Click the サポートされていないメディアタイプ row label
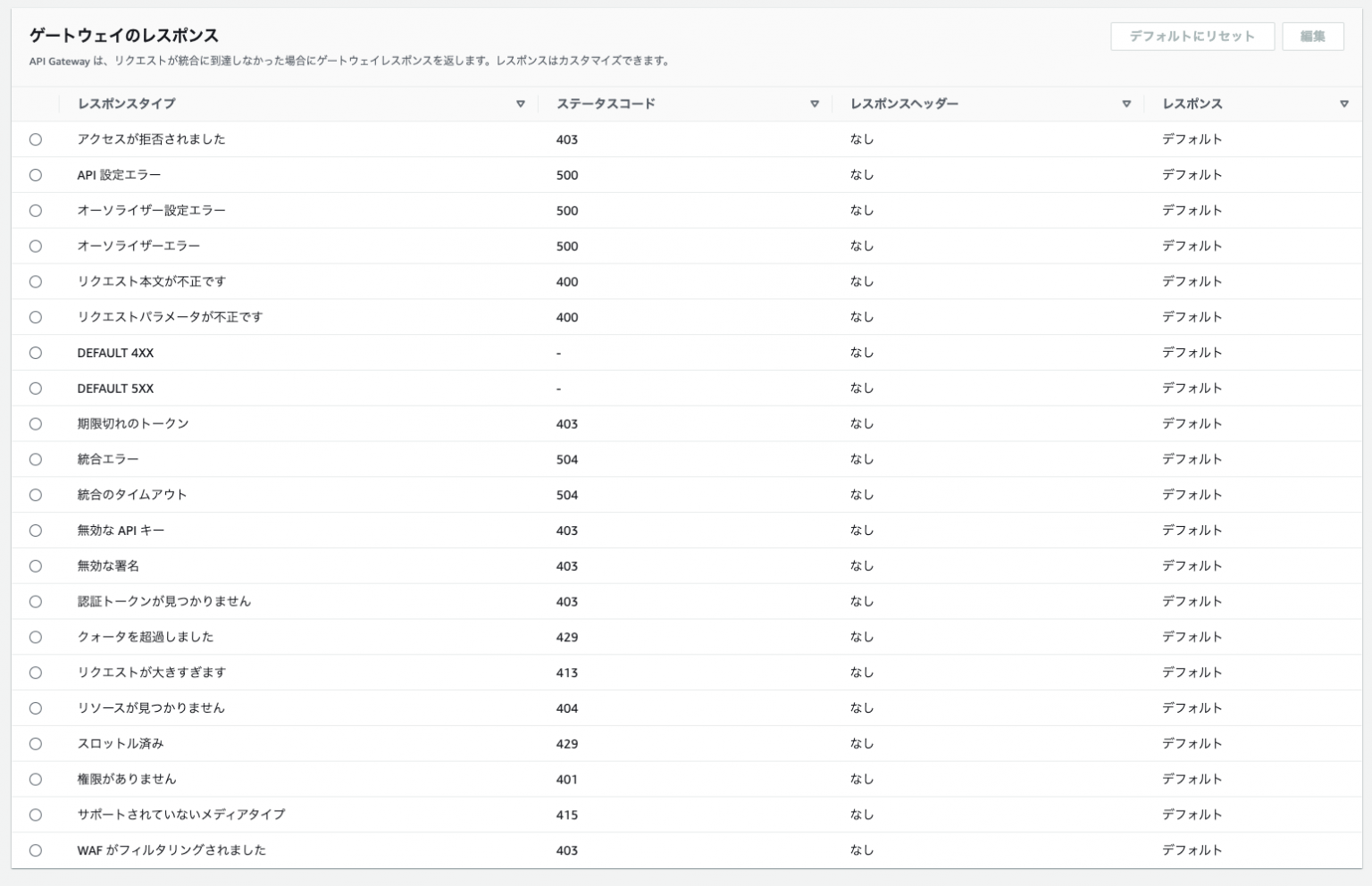 [x=181, y=815]
